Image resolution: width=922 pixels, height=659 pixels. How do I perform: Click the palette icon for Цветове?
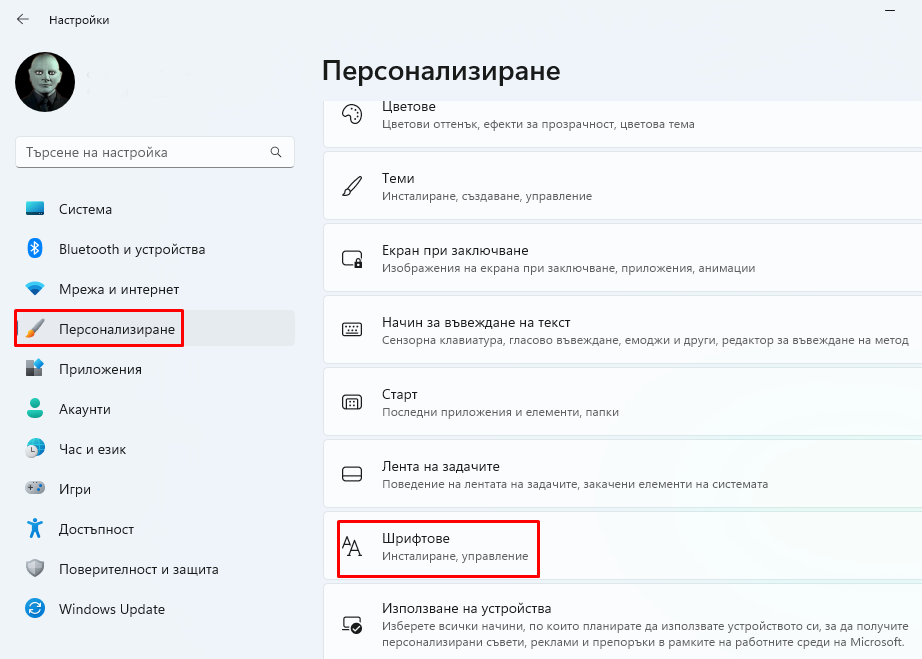click(x=352, y=115)
